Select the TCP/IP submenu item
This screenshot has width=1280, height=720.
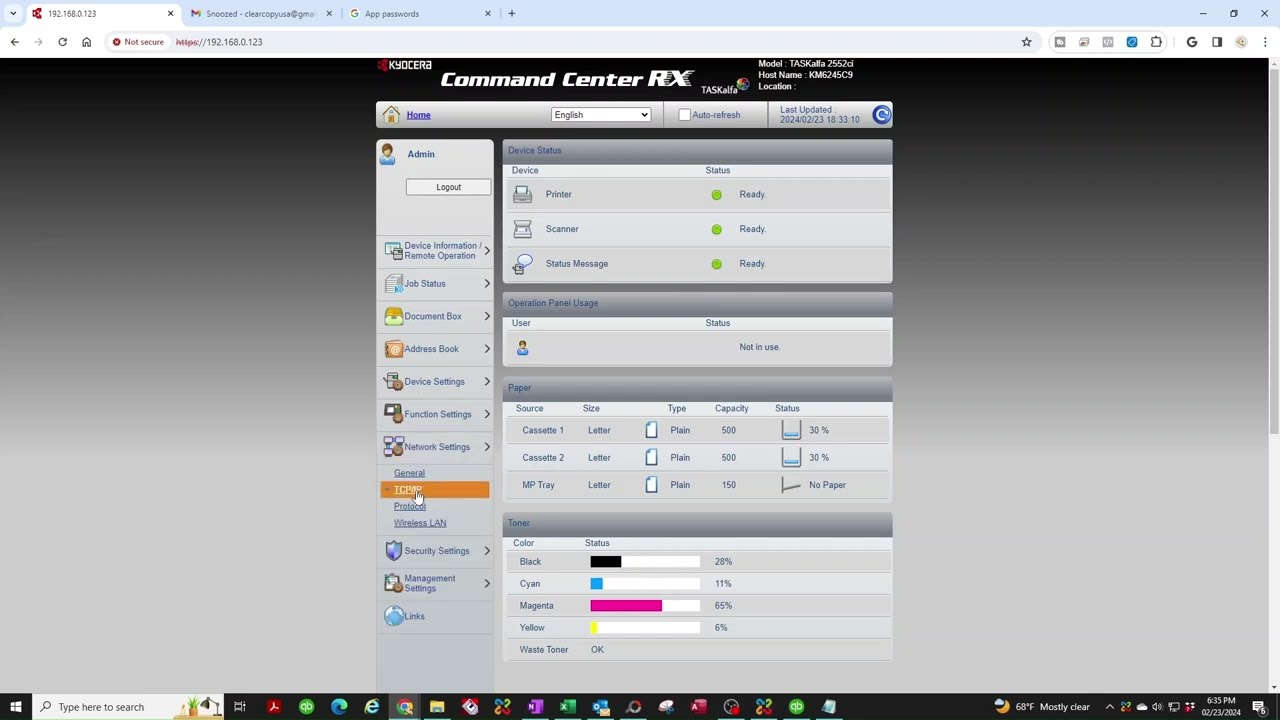click(408, 490)
